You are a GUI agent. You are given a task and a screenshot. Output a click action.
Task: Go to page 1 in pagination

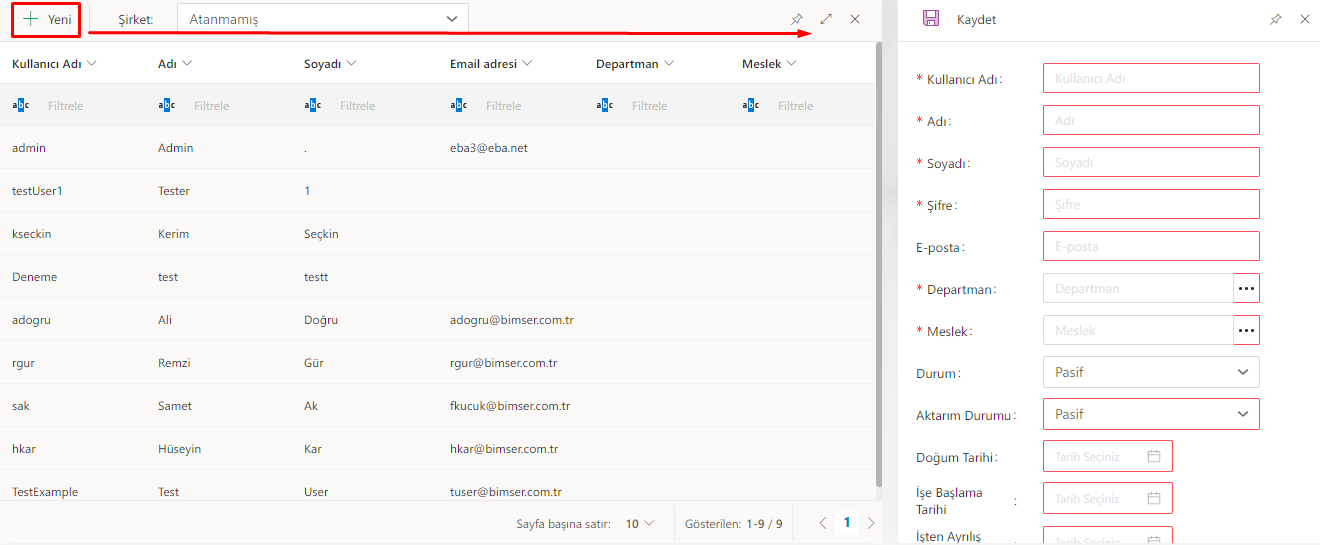coord(847,522)
